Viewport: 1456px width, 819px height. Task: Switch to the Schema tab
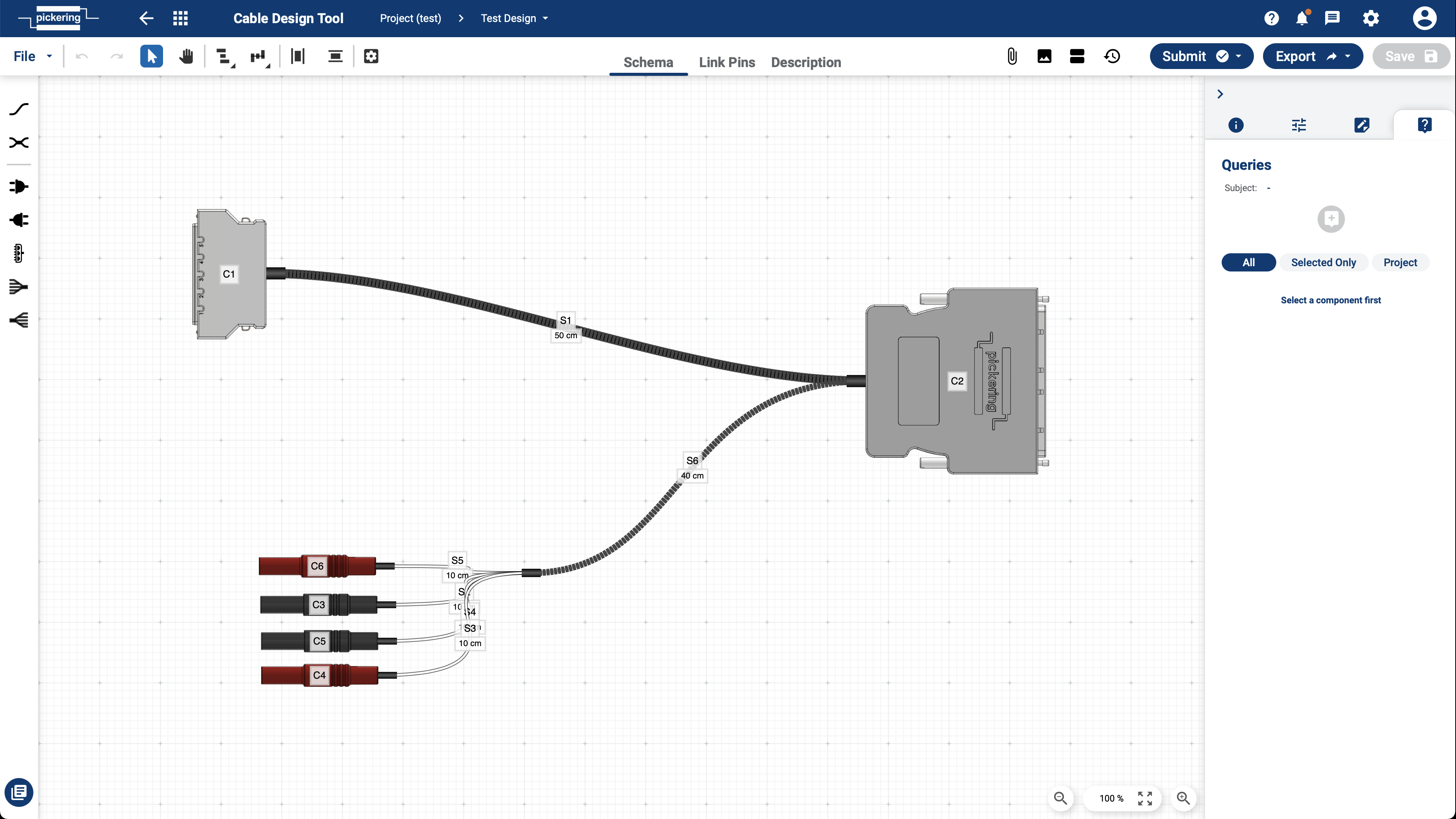[x=648, y=62]
